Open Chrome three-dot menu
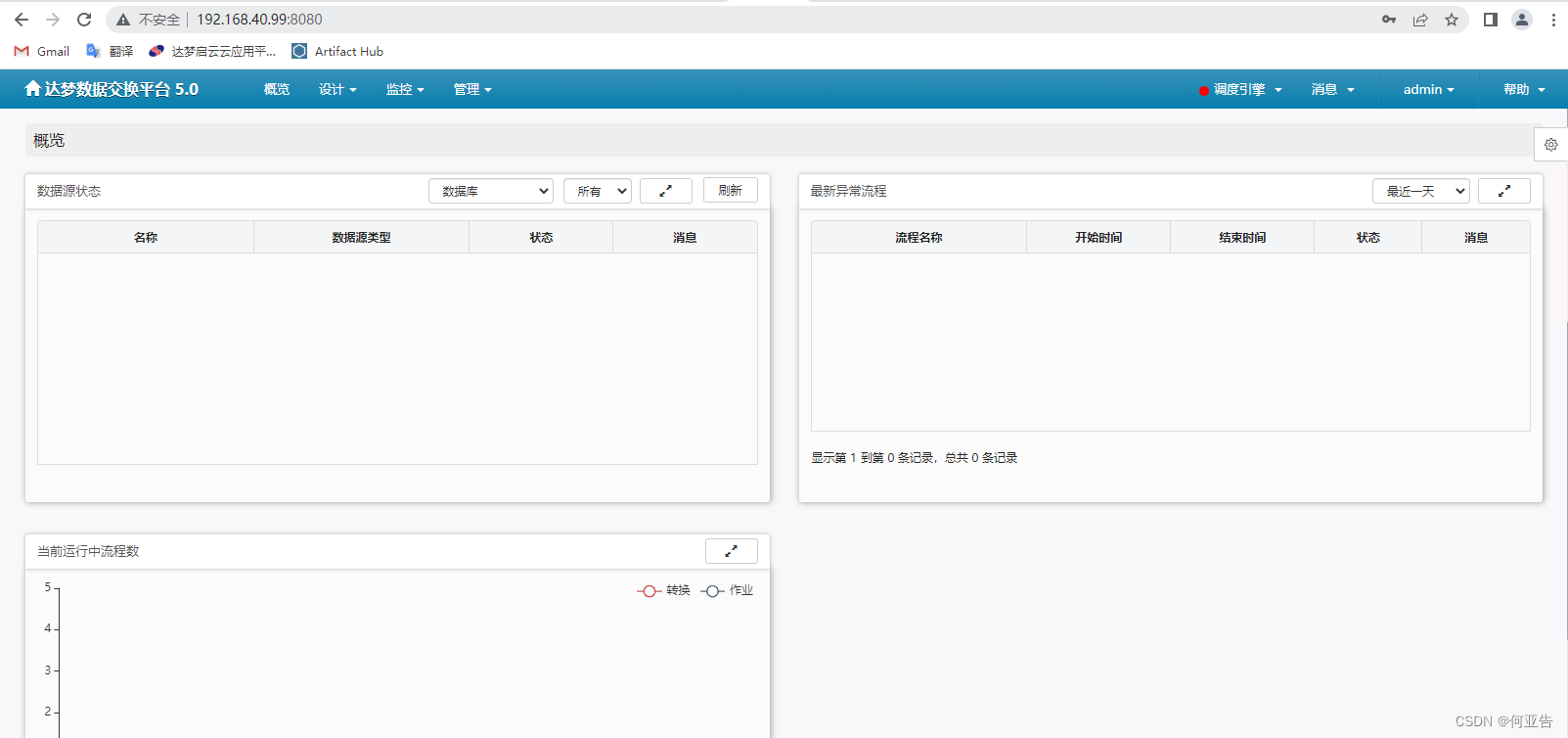This screenshot has width=1568, height=738. point(1553,20)
